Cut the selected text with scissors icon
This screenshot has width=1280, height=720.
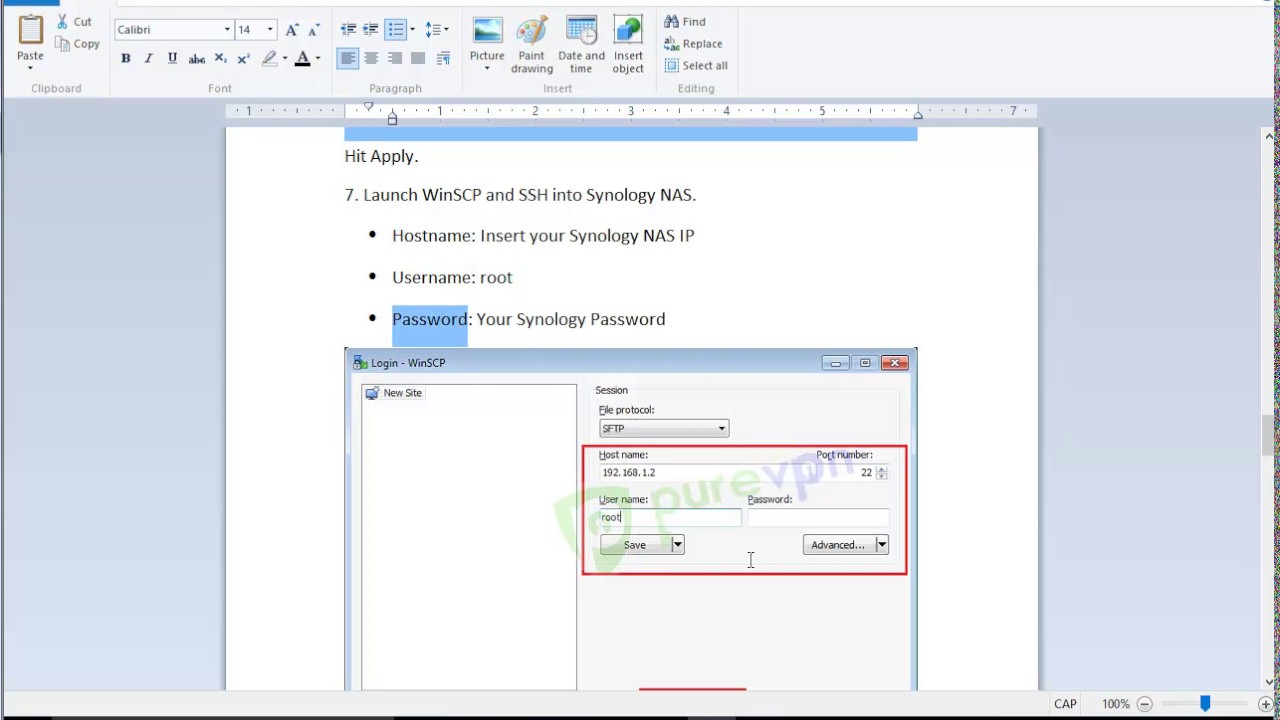tap(74, 21)
